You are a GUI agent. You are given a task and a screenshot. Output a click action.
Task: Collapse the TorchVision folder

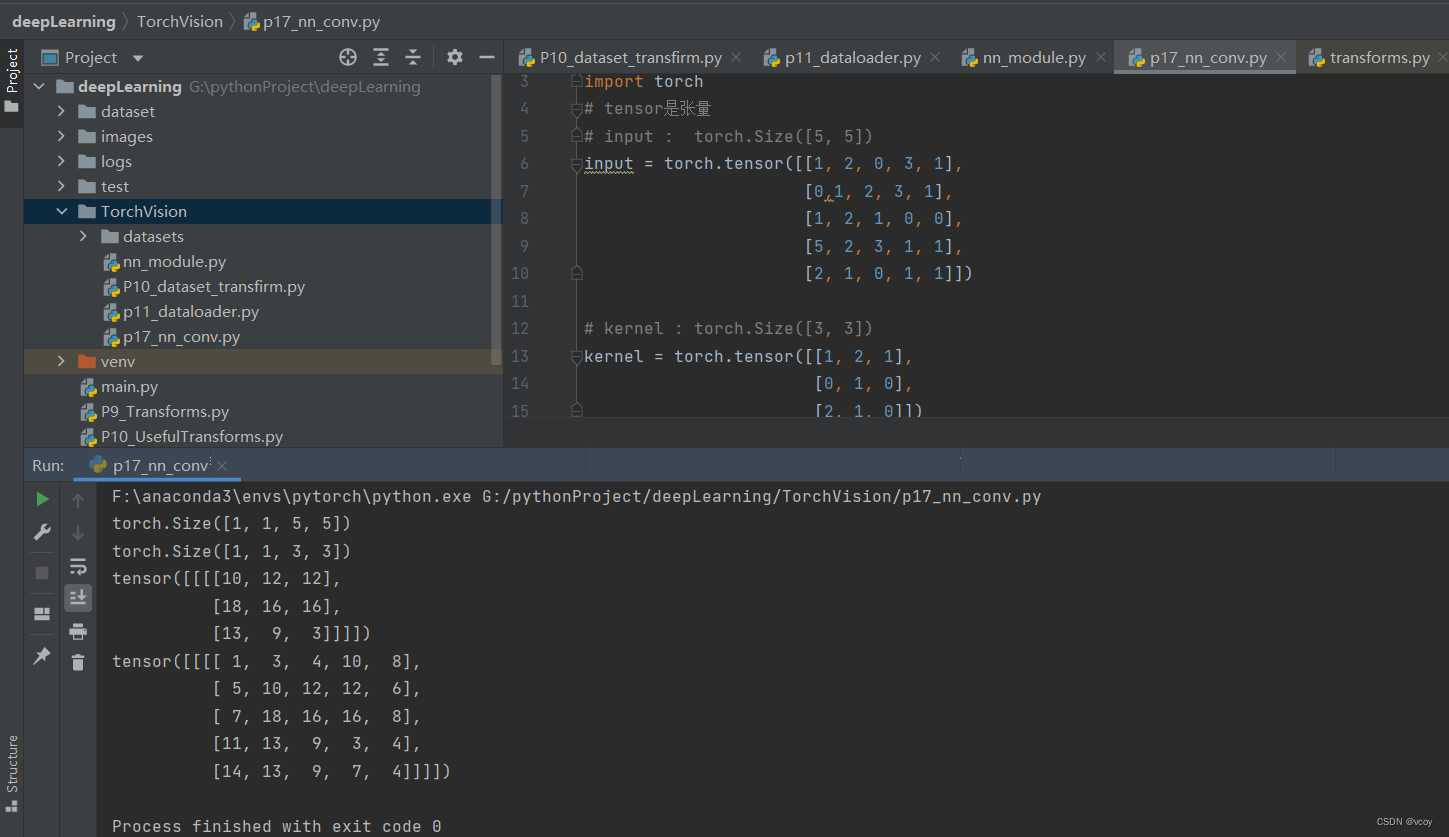pos(62,211)
